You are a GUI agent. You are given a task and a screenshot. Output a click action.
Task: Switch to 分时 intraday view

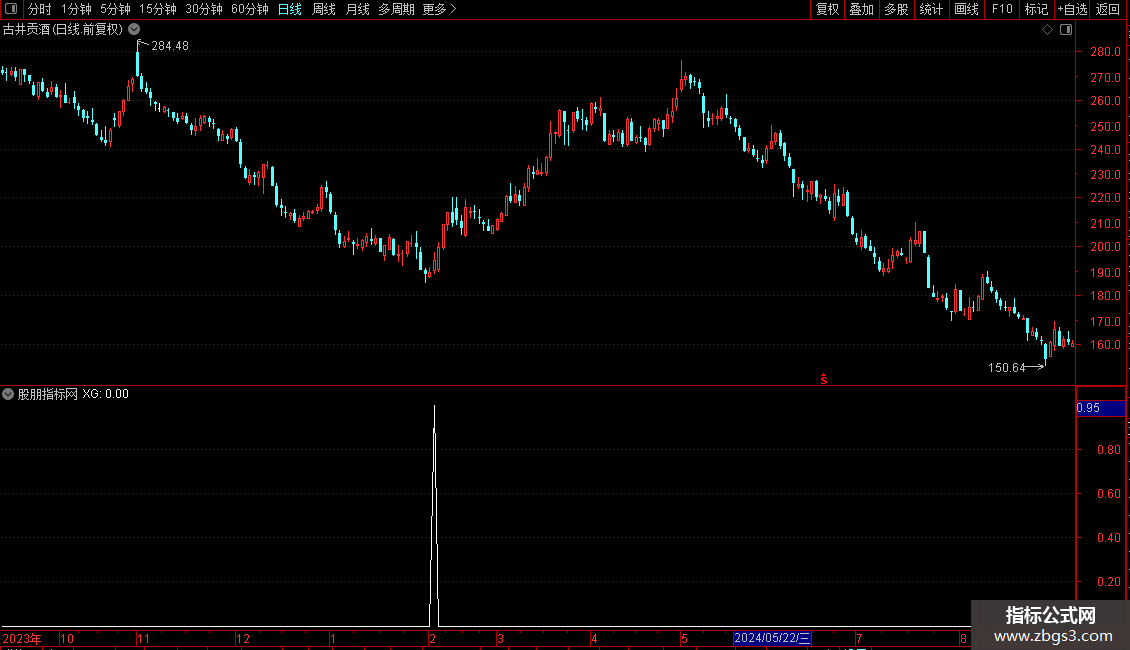pyautogui.click(x=40, y=9)
